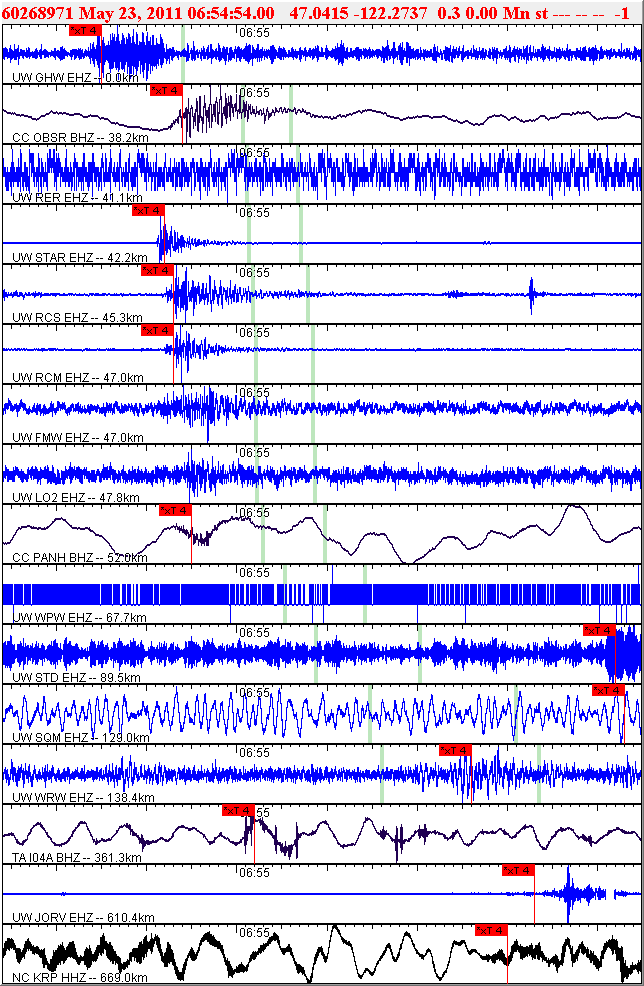644x986 pixels.
Task: Select the red pick marker on WRW trace
Action: 454,750
